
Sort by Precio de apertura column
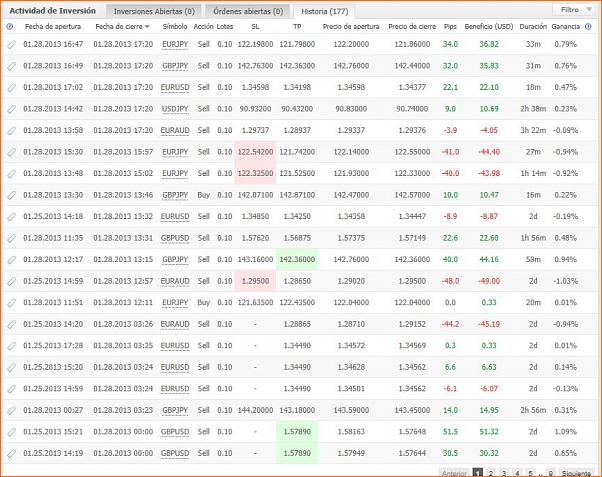click(x=351, y=26)
